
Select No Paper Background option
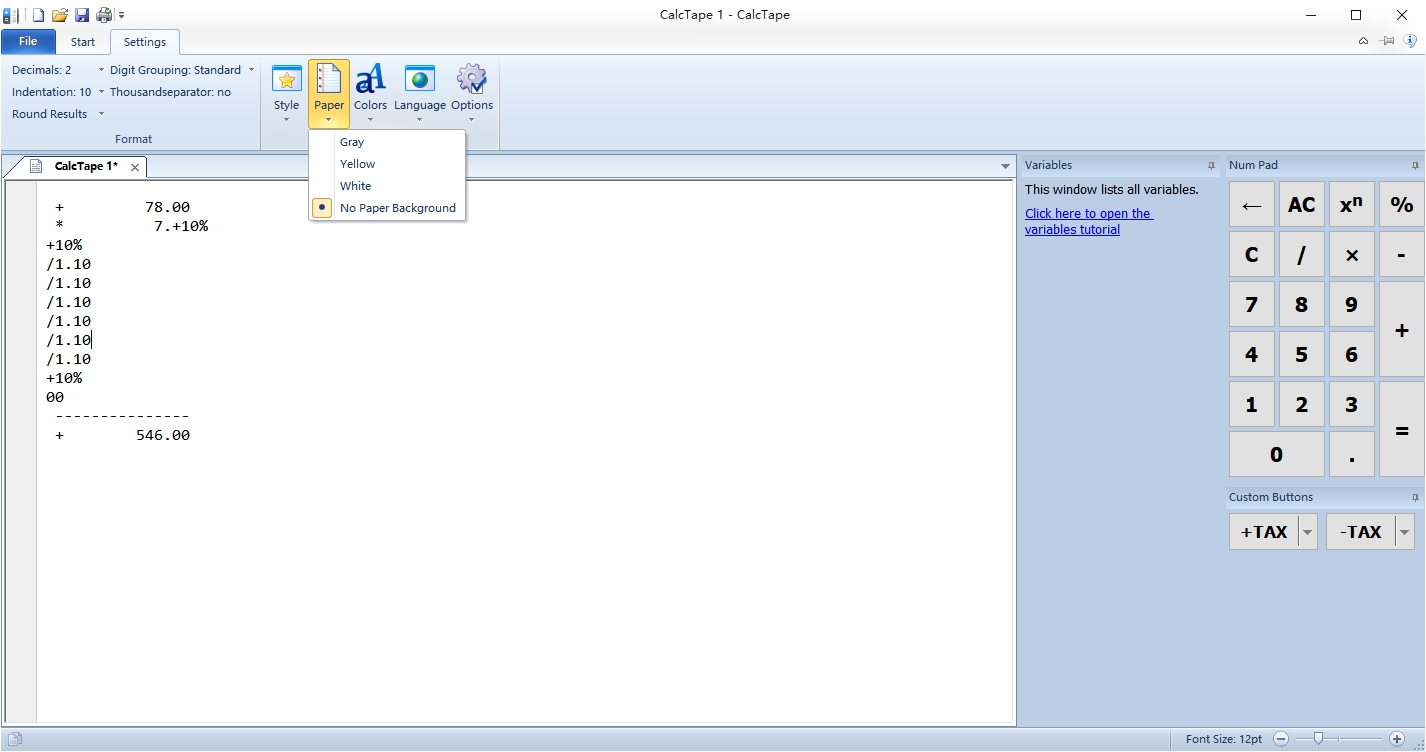click(397, 208)
